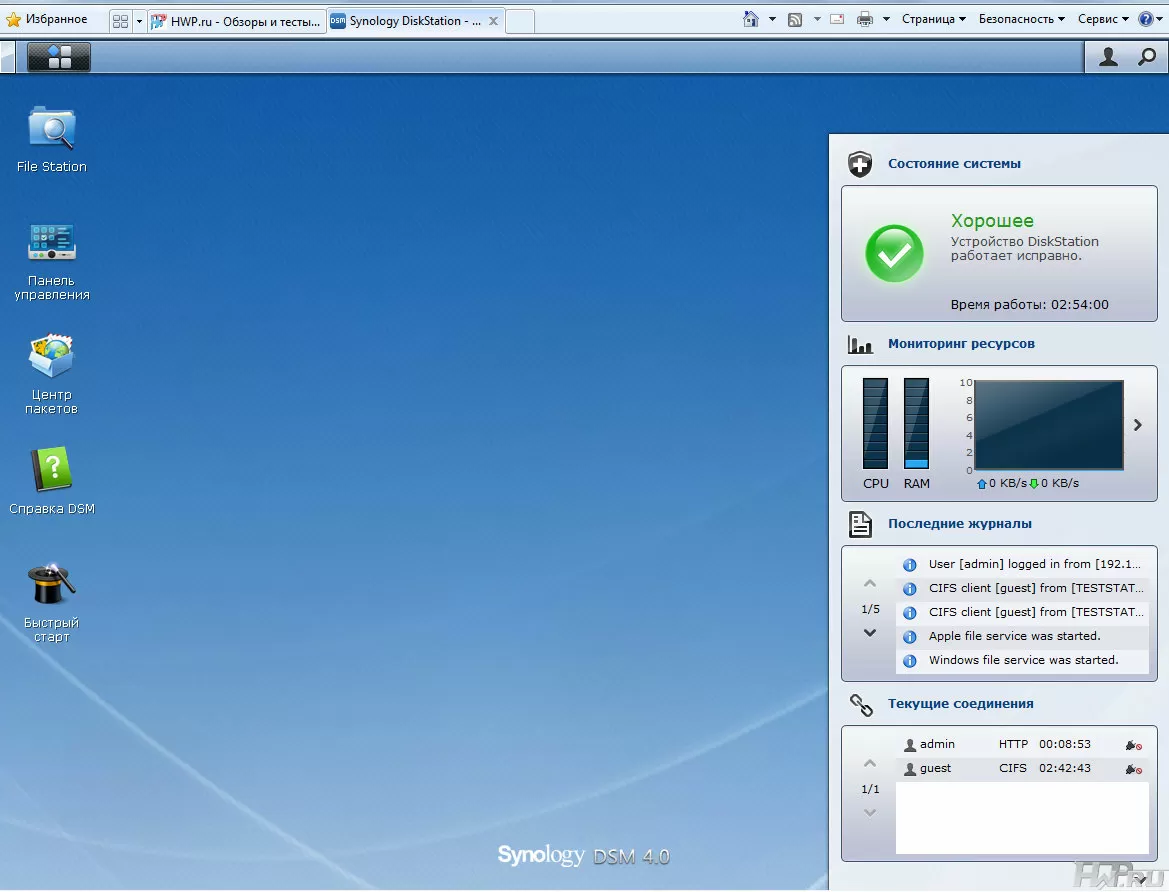This screenshot has height=892, width=1169.
Task: Go to previous page of current connections
Action: tap(870, 764)
